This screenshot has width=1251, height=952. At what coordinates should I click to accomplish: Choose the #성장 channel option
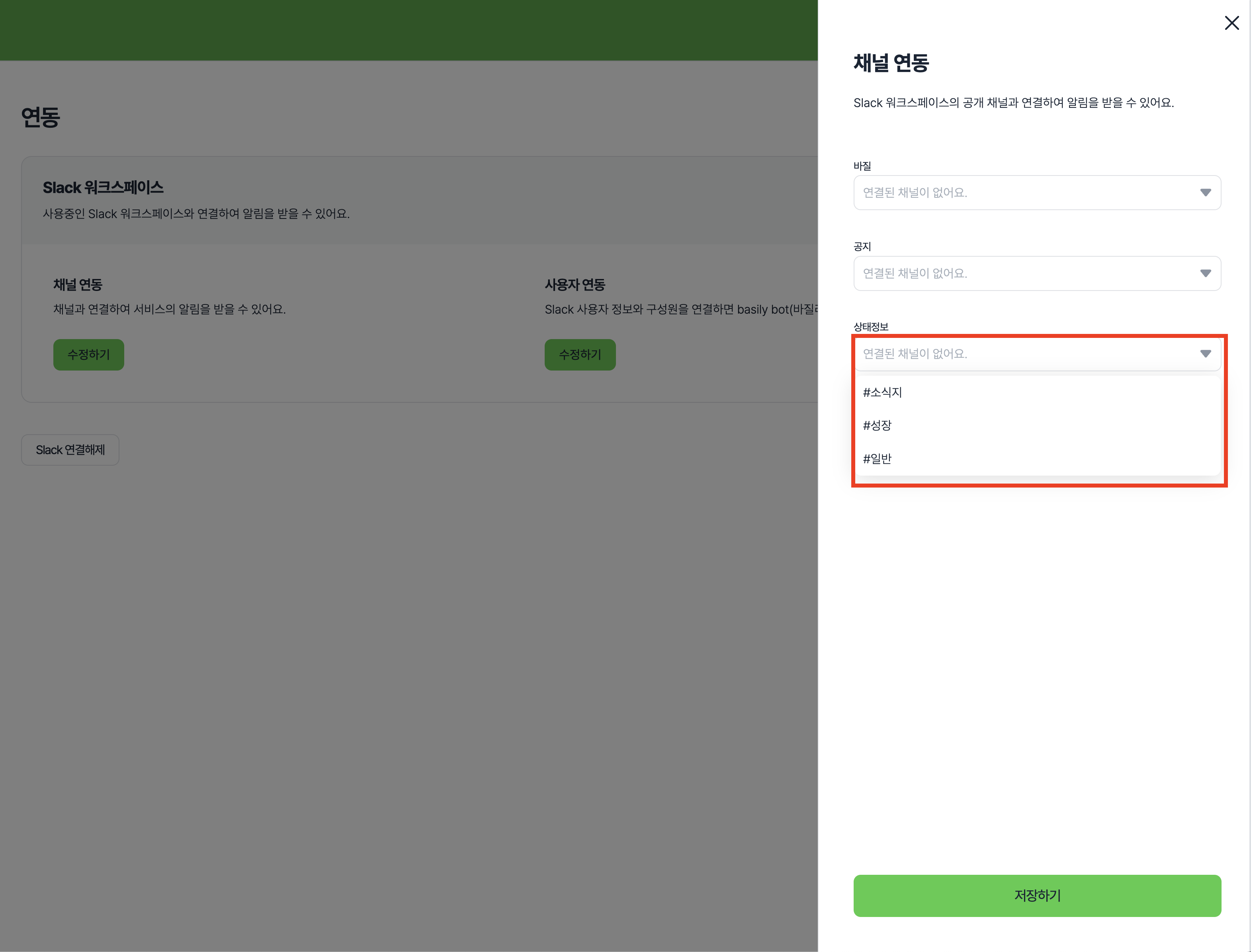tap(878, 425)
